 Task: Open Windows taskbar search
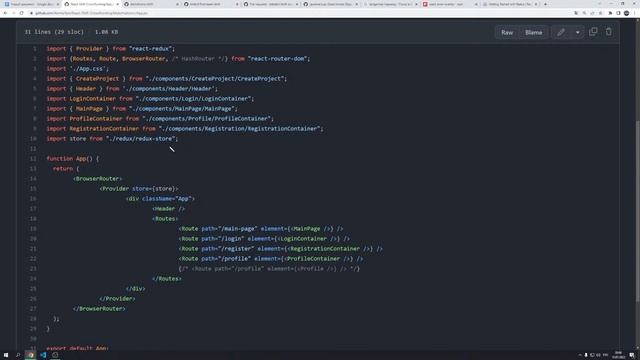tap(18, 355)
